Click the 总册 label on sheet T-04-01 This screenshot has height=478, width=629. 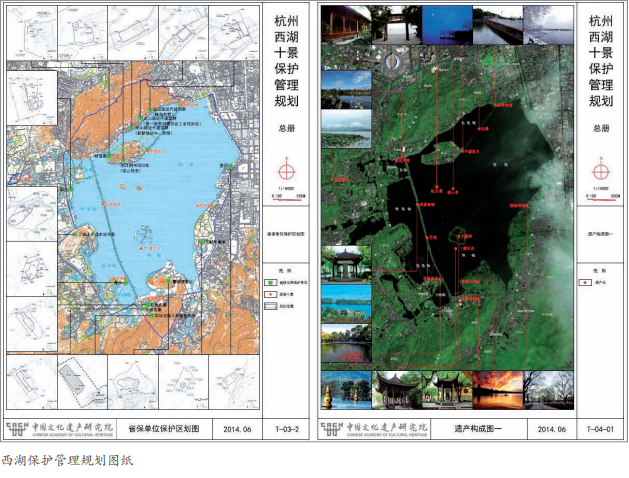pyautogui.click(x=601, y=128)
